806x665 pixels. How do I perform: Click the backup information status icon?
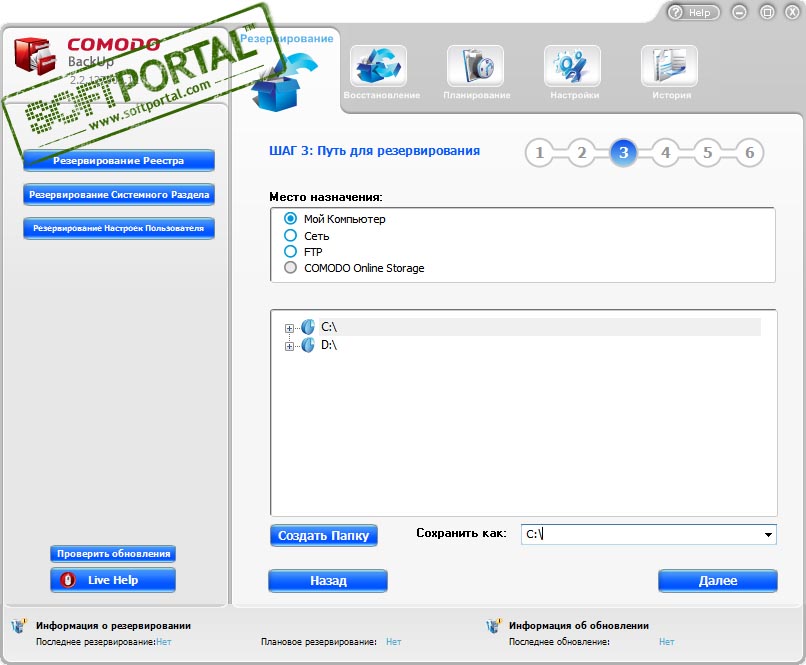tap(19, 625)
